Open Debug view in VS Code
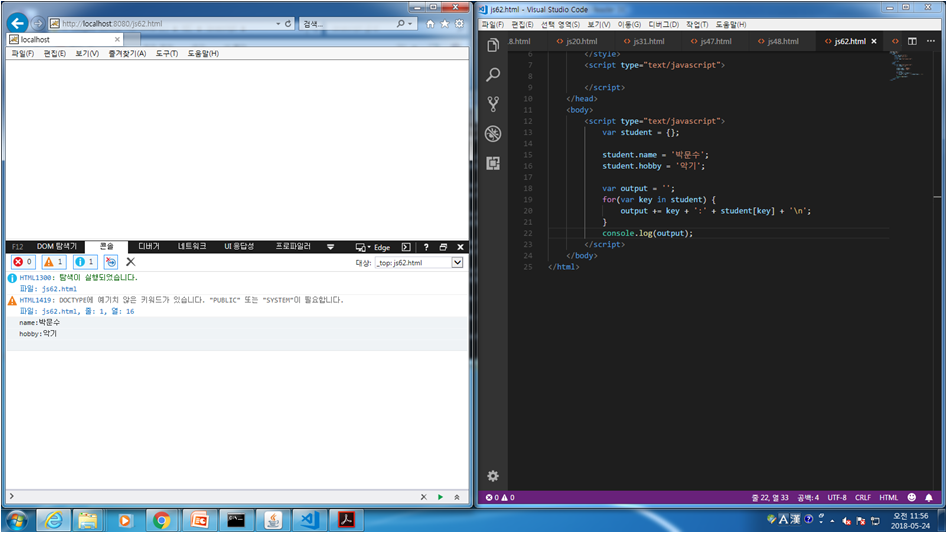This screenshot has width=947, height=533. [493, 133]
